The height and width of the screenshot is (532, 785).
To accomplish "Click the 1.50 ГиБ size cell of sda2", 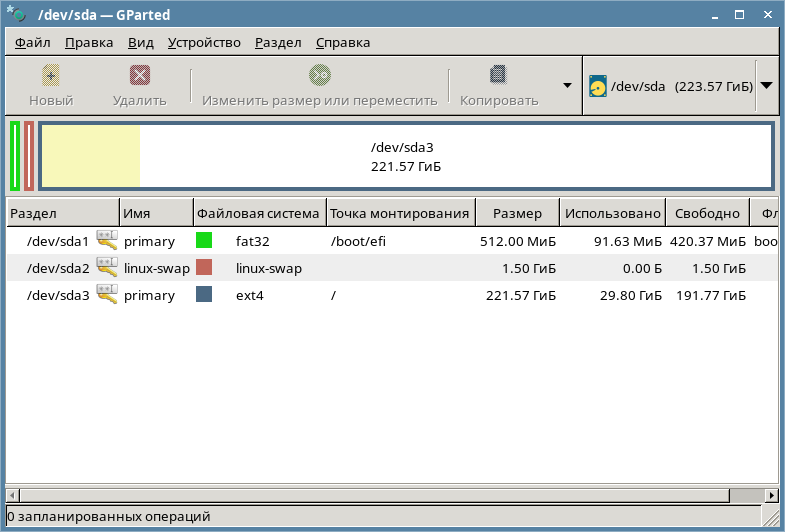I will tap(529, 268).
